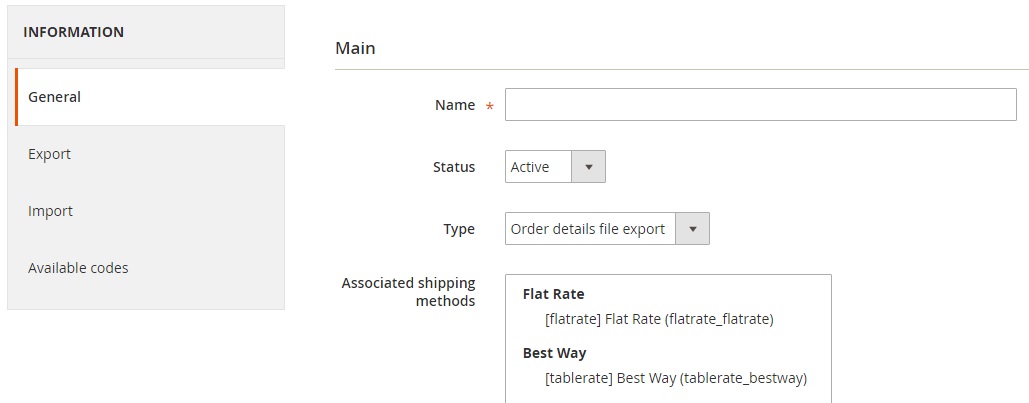Image resolution: width=1029 pixels, height=403 pixels.
Task: Click the Status field label
Action: pyautogui.click(x=454, y=167)
